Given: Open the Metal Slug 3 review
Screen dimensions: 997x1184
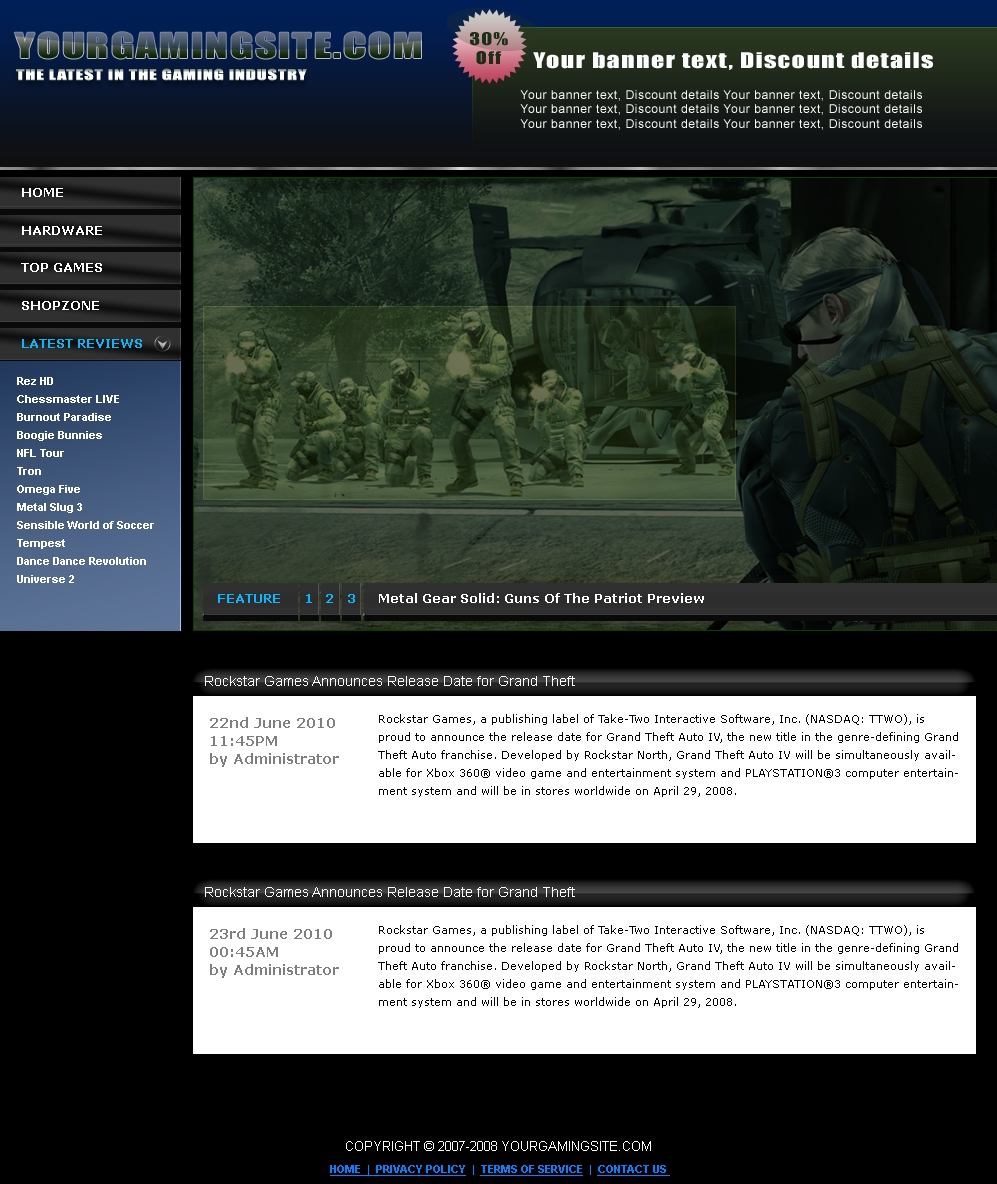Looking at the screenshot, I should tap(49, 507).
